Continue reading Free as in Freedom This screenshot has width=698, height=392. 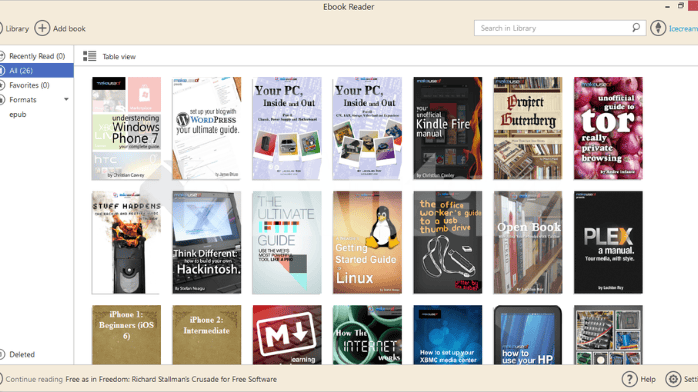171,379
